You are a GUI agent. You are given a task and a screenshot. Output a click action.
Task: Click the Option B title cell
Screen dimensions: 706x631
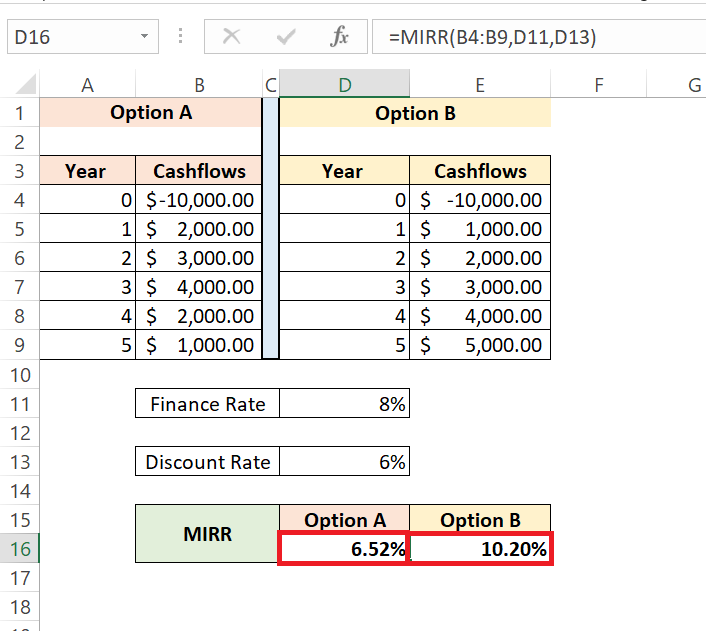click(415, 113)
